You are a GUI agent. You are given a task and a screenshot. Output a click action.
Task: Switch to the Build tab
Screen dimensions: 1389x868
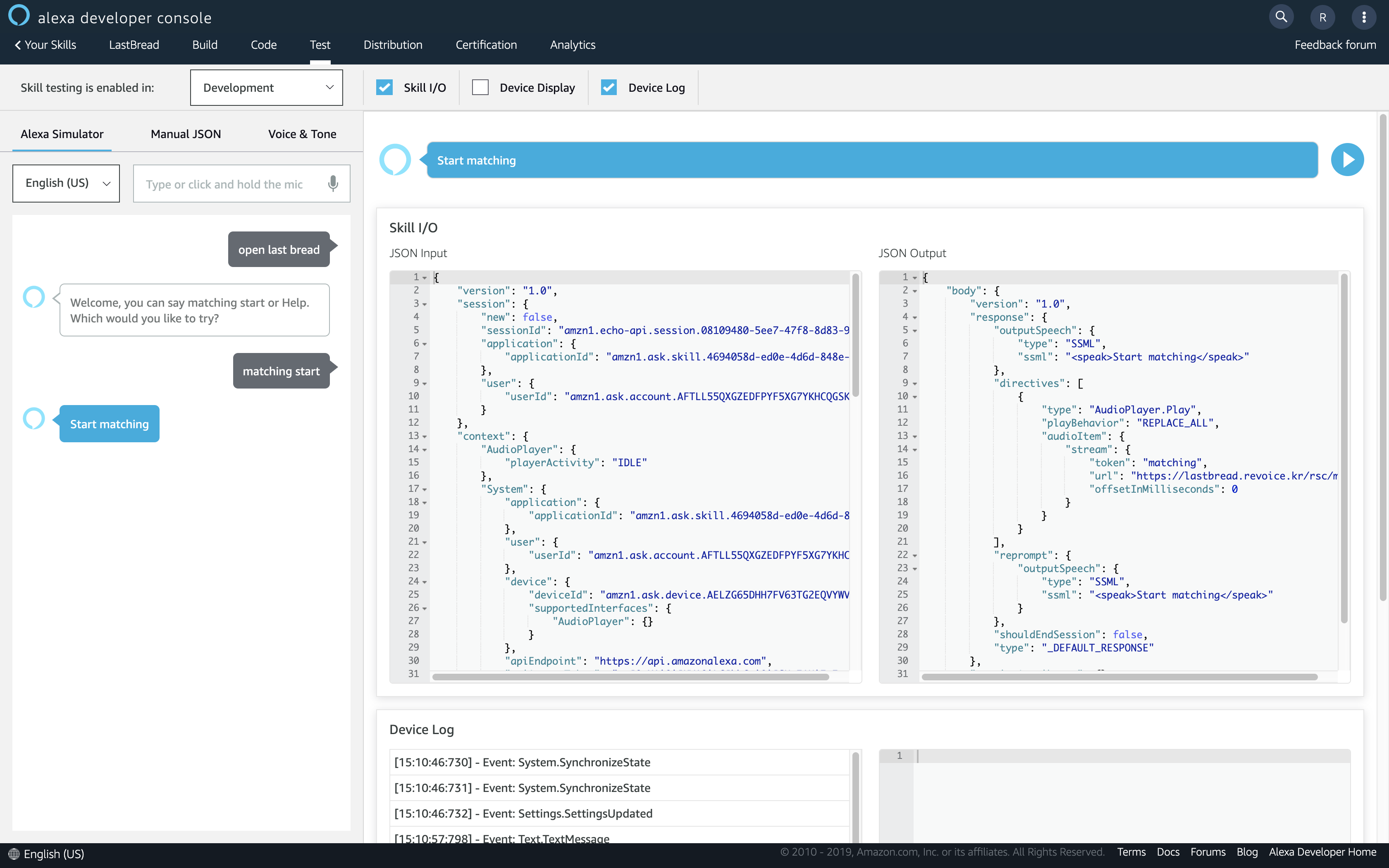(205, 45)
